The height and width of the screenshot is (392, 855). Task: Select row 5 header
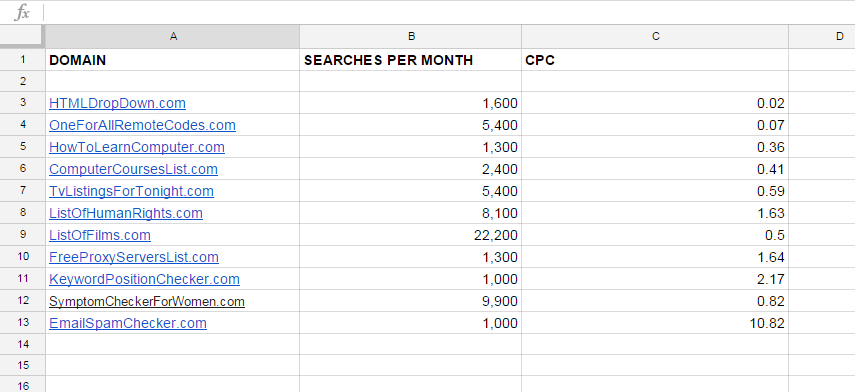point(22,147)
